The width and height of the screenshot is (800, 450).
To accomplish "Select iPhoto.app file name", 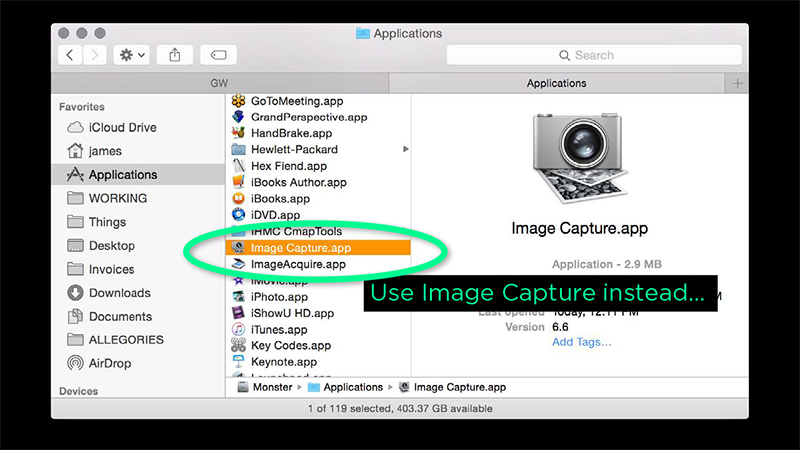I will pyautogui.click(x=279, y=297).
